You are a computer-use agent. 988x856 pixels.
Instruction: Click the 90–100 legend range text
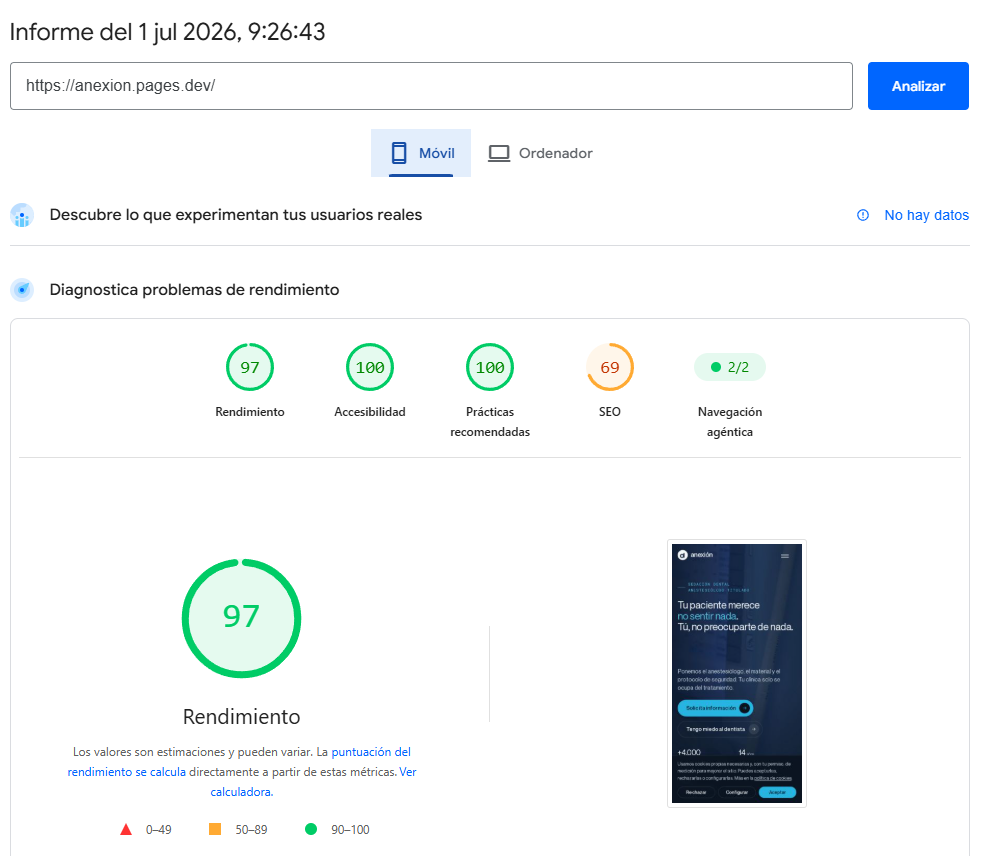[350, 830]
